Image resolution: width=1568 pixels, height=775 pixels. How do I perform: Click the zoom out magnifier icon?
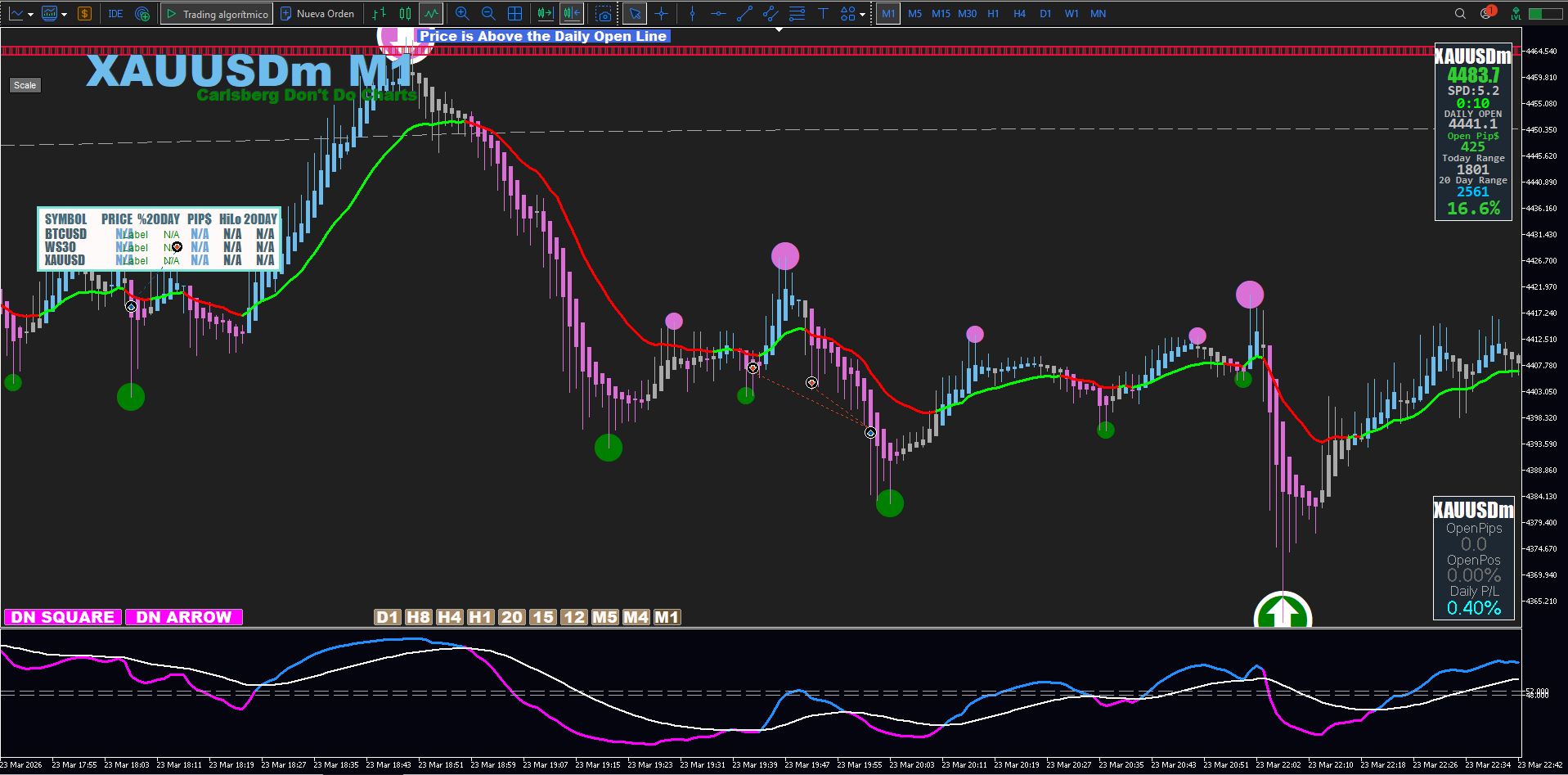click(x=488, y=14)
